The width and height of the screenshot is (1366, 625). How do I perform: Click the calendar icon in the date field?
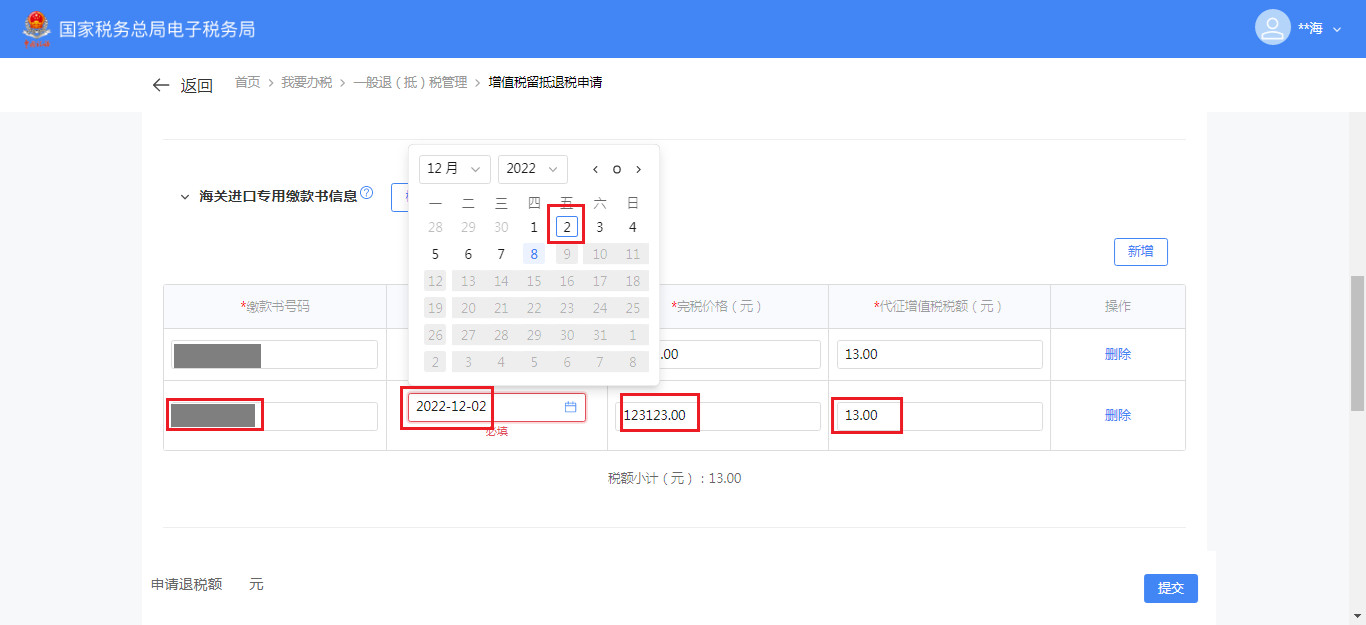pos(570,407)
